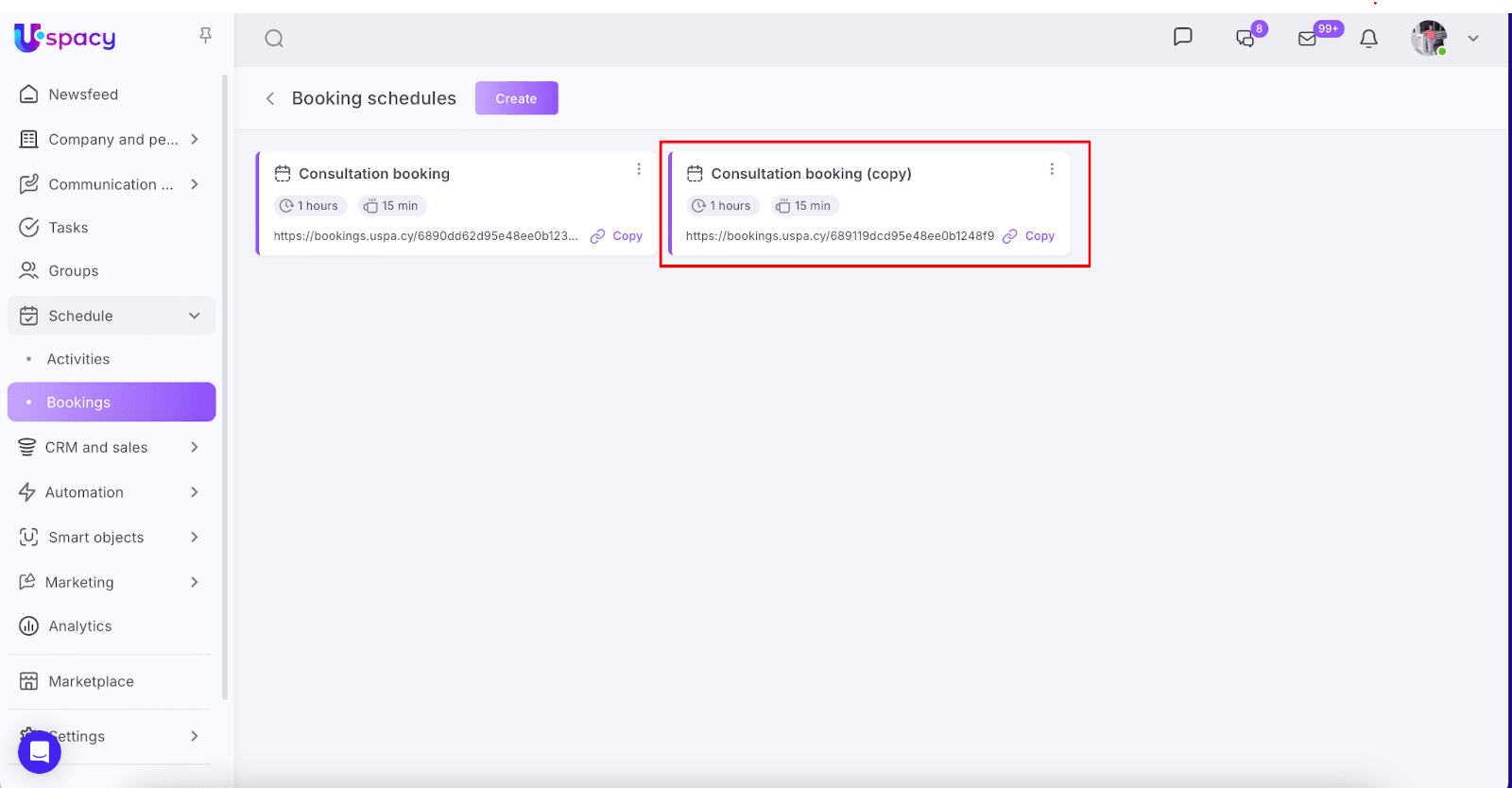
Task: Click the Marketing megaphone icon
Action: (27, 583)
